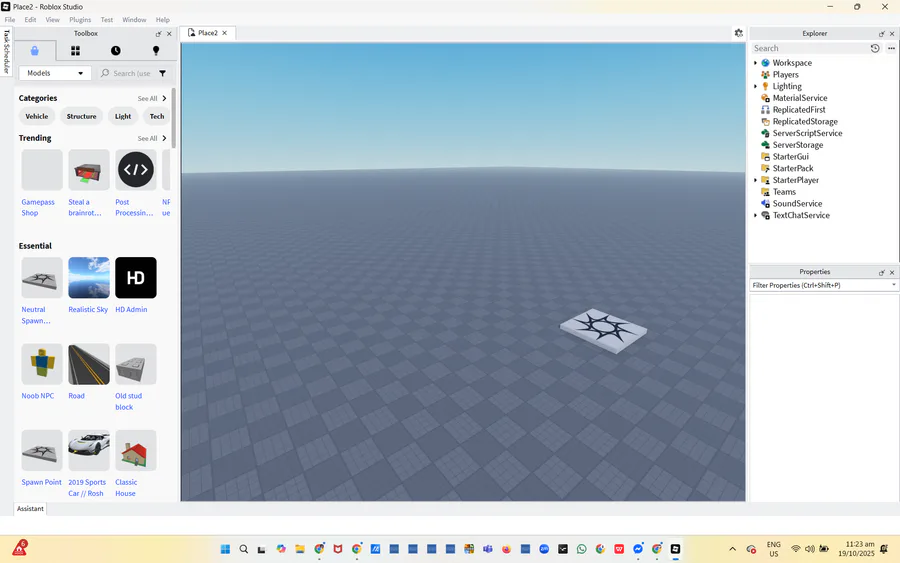Open the Edit menu
This screenshot has height=563, width=900.
click(30, 20)
